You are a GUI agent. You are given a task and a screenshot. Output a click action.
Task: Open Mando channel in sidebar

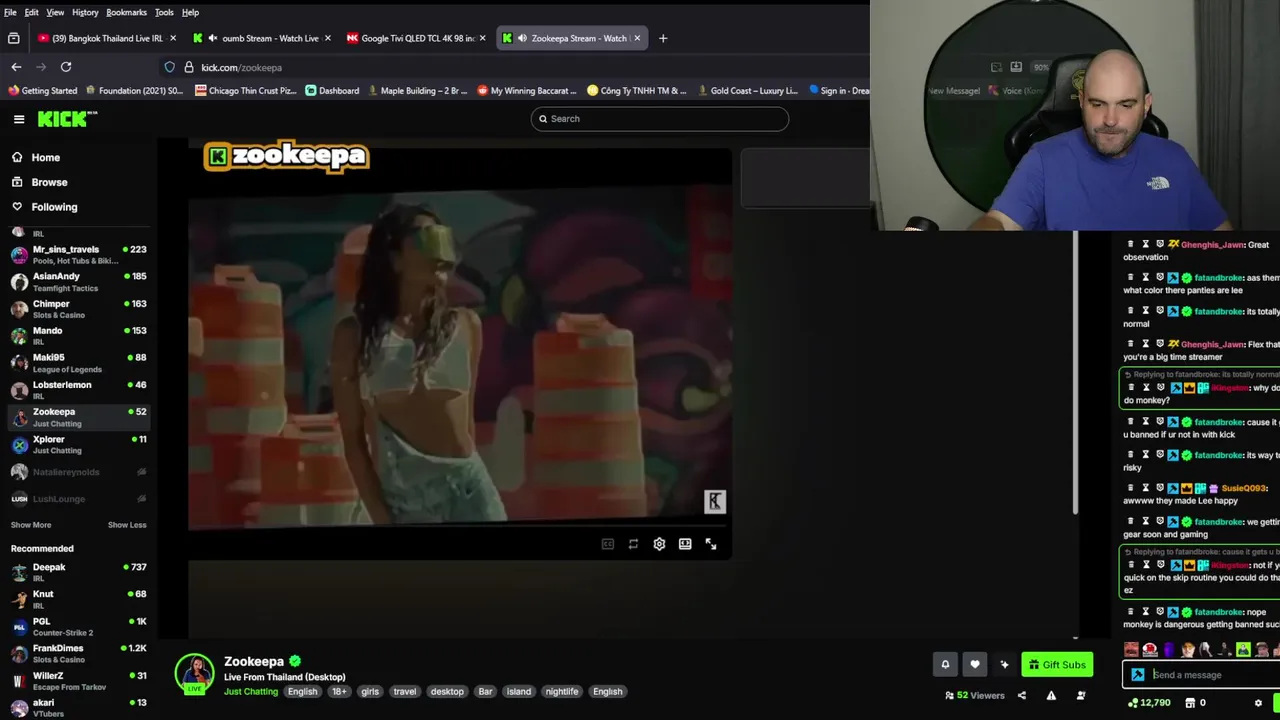(x=78, y=336)
